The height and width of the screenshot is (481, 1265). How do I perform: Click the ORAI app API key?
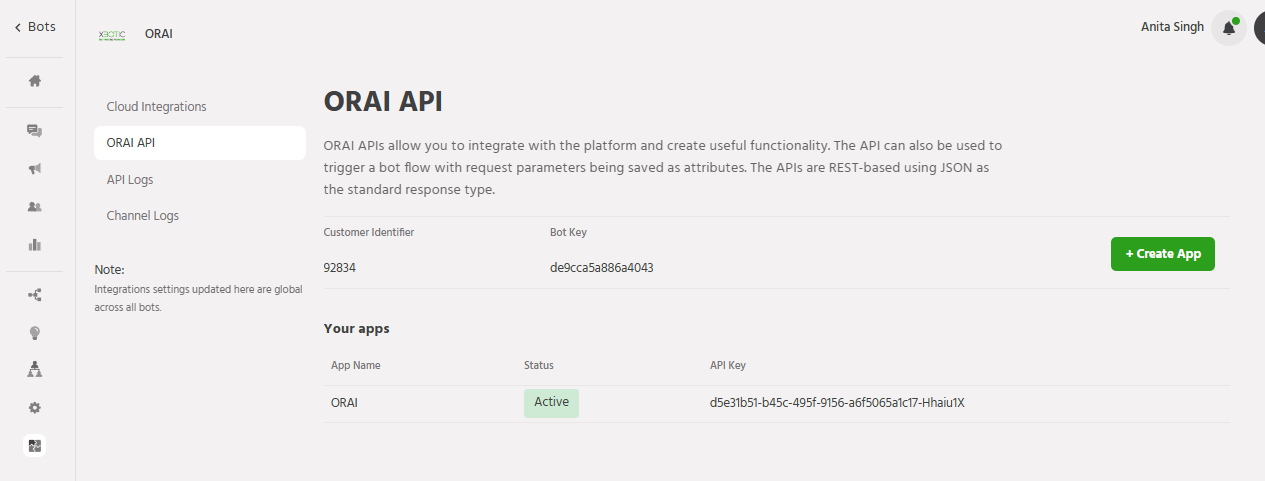(836, 404)
